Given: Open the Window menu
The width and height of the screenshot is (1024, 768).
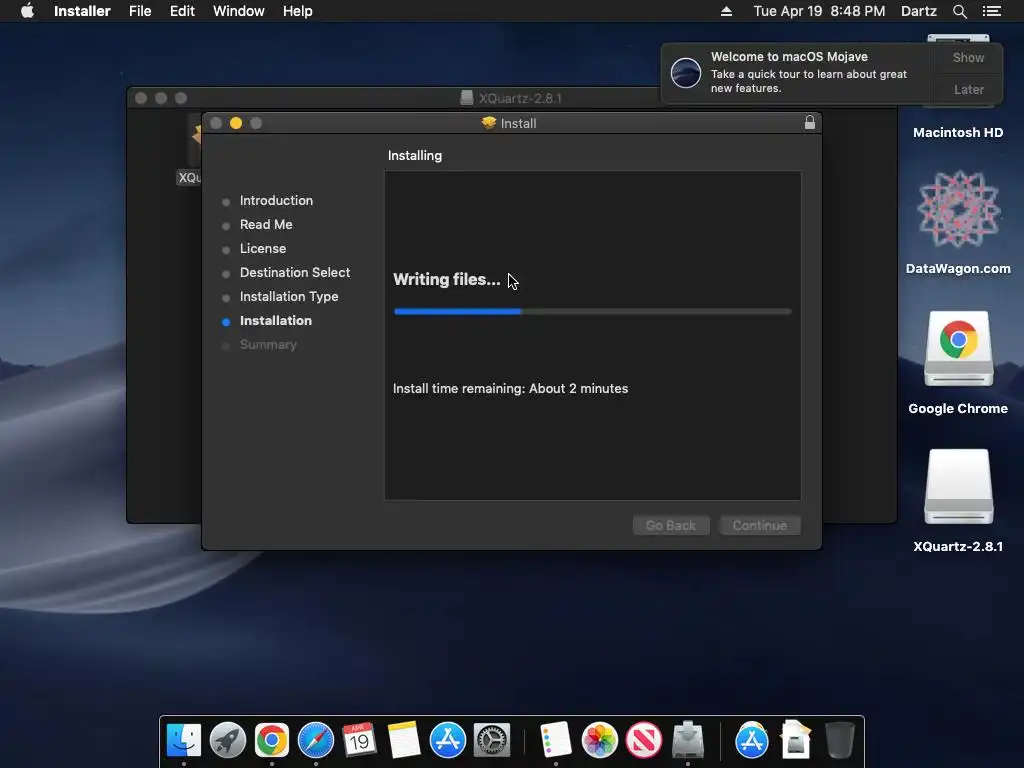Looking at the screenshot, I should pos(238,11).
